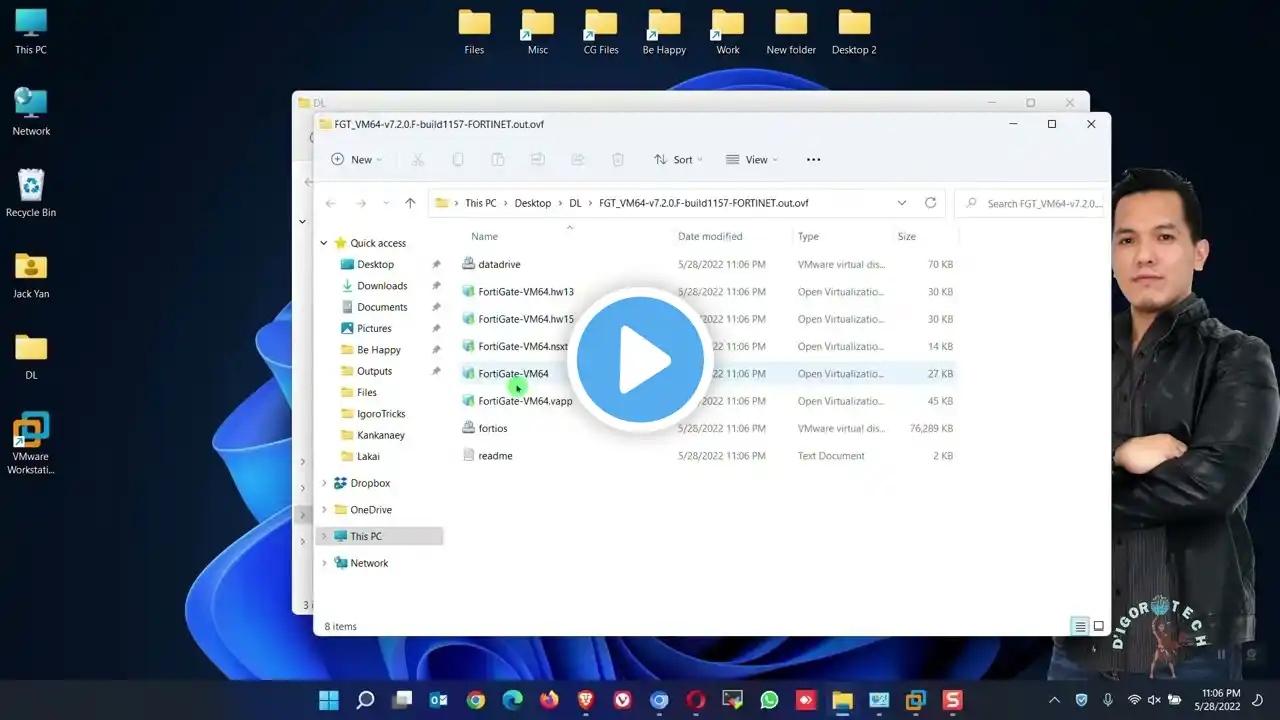Switch to large thumbnails view icon
The image size is (1280, 720).
point(1098,627)
